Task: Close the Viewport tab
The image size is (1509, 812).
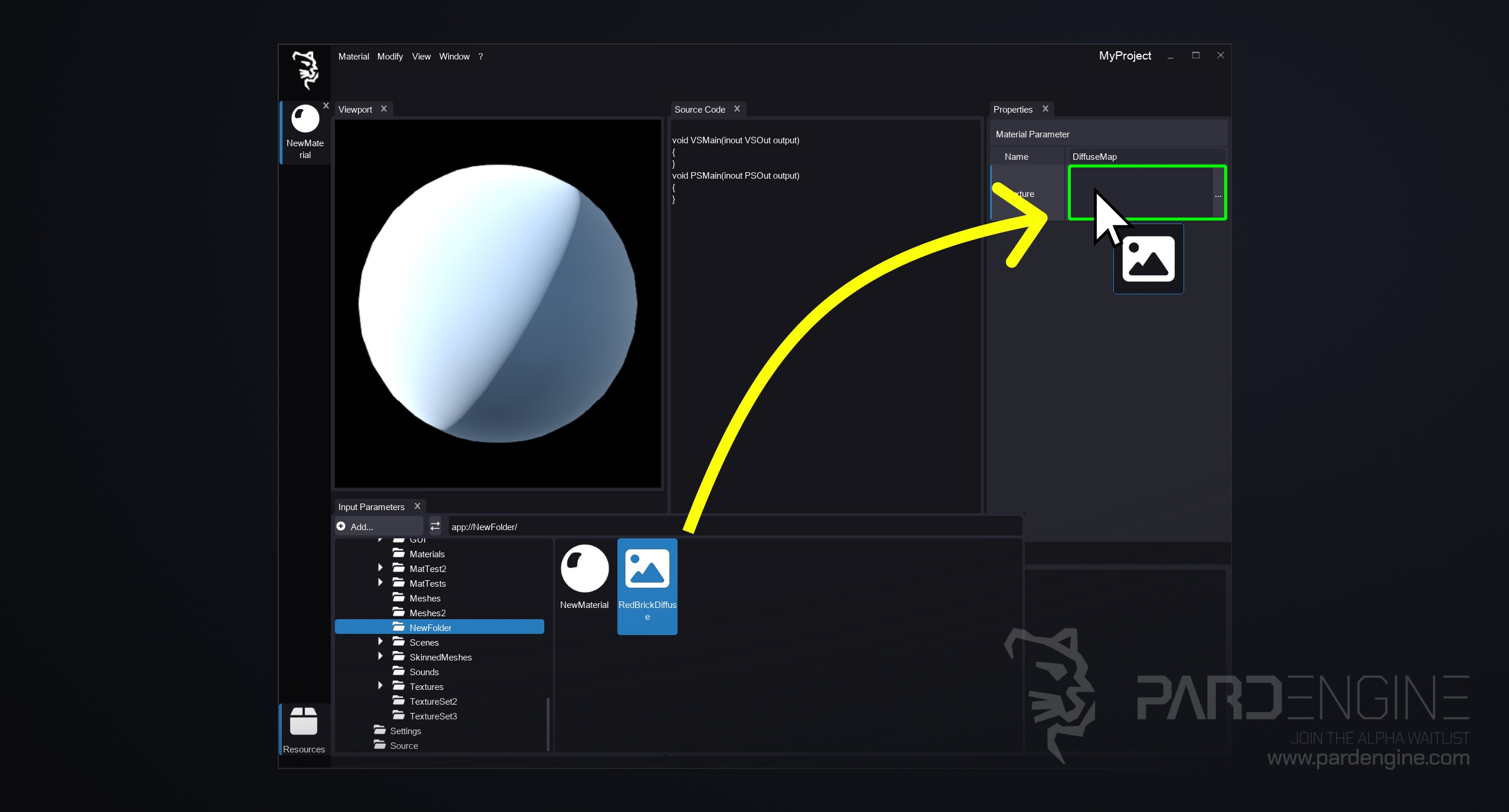Action: tap(384, 109)
